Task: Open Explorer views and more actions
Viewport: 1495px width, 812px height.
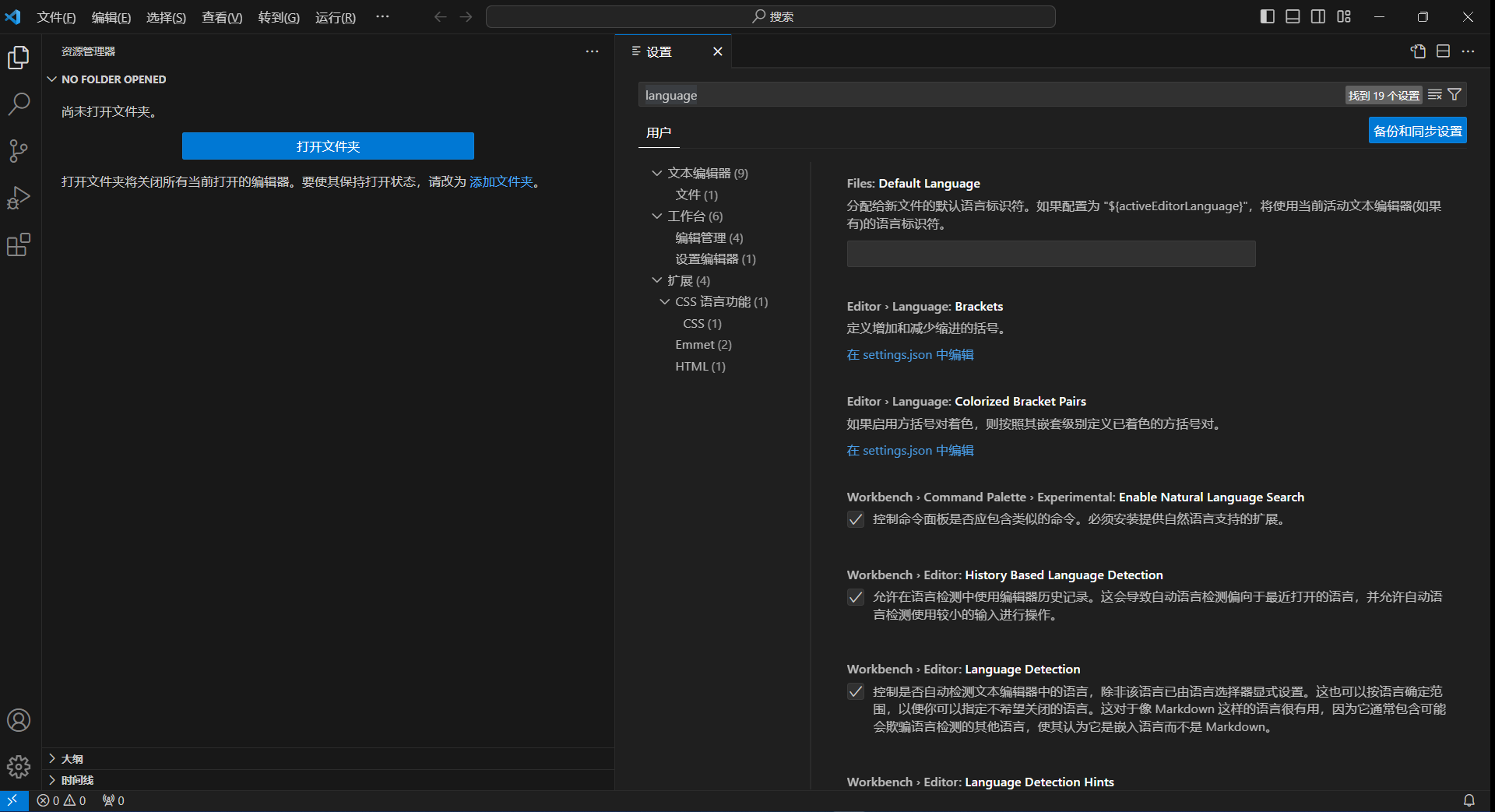Action: pos(592,51)
